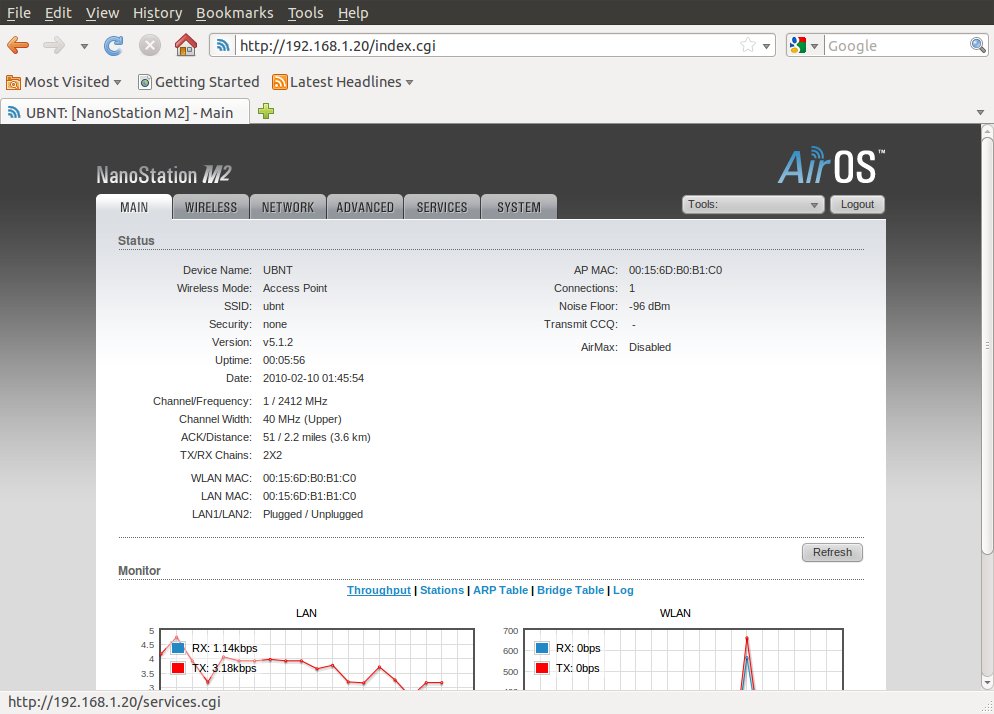Open the Log link

623,590
